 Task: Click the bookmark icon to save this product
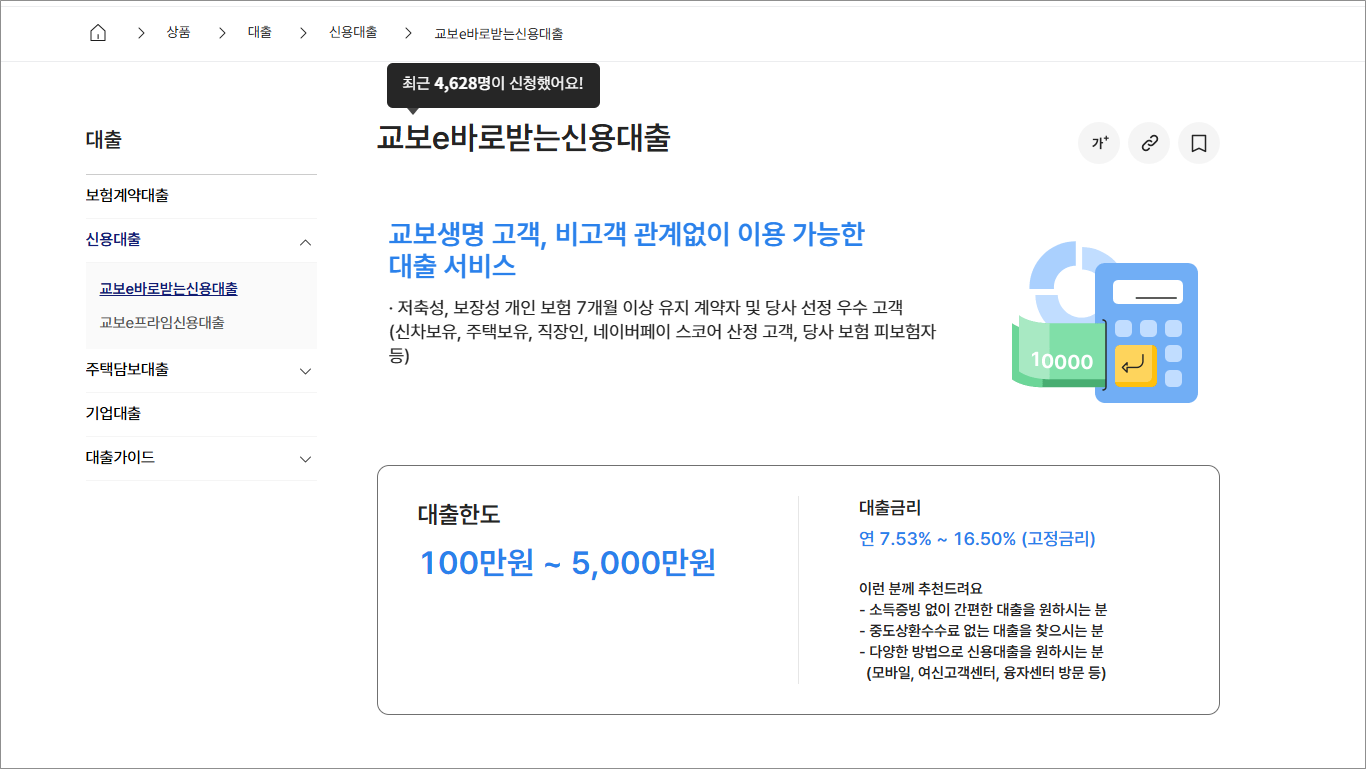[x=1198, y=143]
